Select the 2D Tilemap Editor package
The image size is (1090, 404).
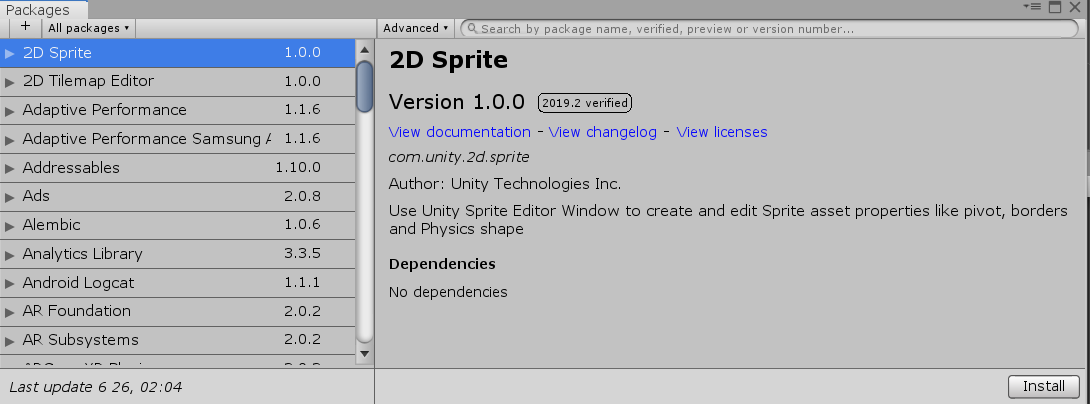[x=177, y=81]
